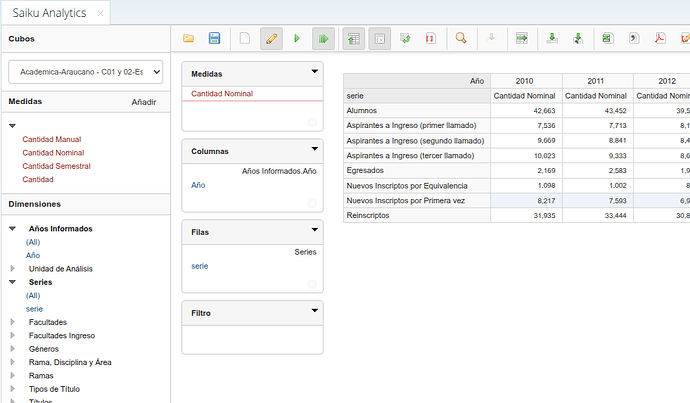Click the Año item in Columnas
Image resolution: width=690 pixels, height=403 pixels.
[198, 185]
